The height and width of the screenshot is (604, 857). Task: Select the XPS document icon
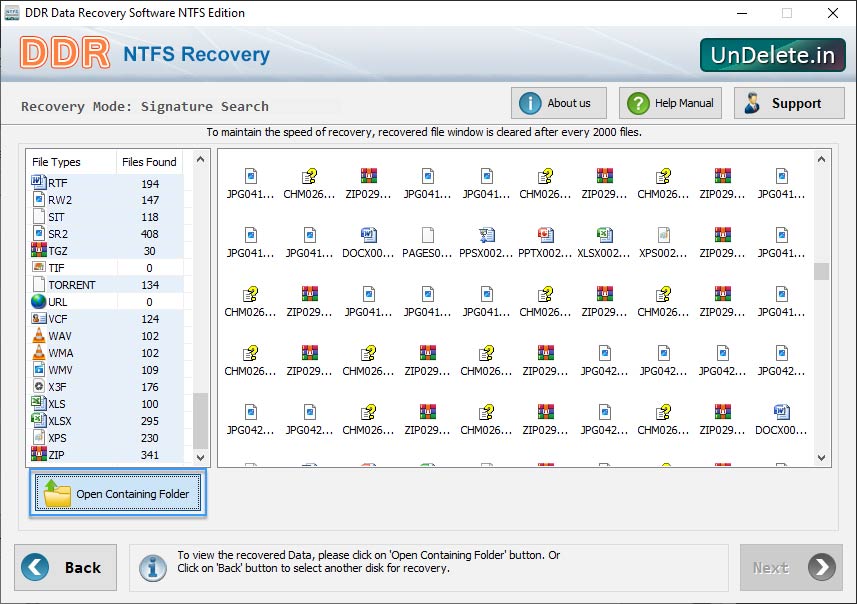tap(39, 437)
